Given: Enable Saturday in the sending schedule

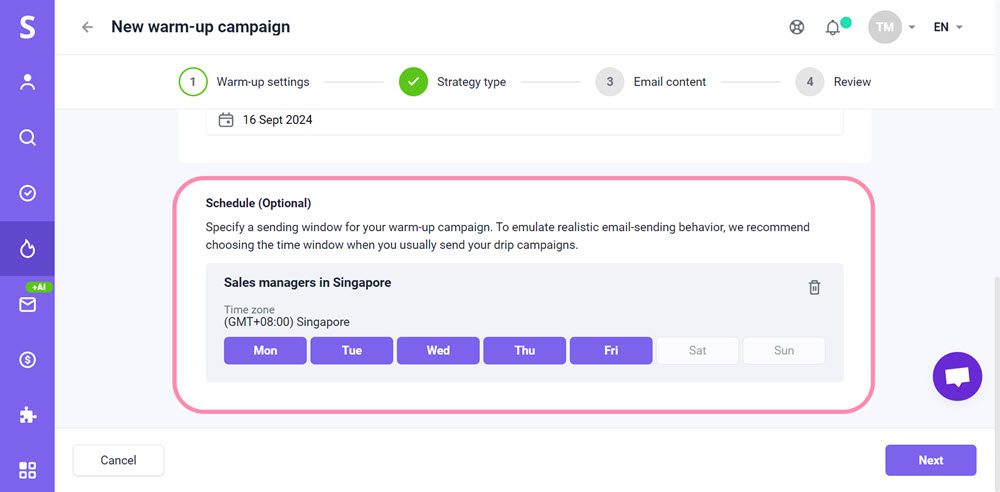Looking at the screenshot, I should click(697, 350).
